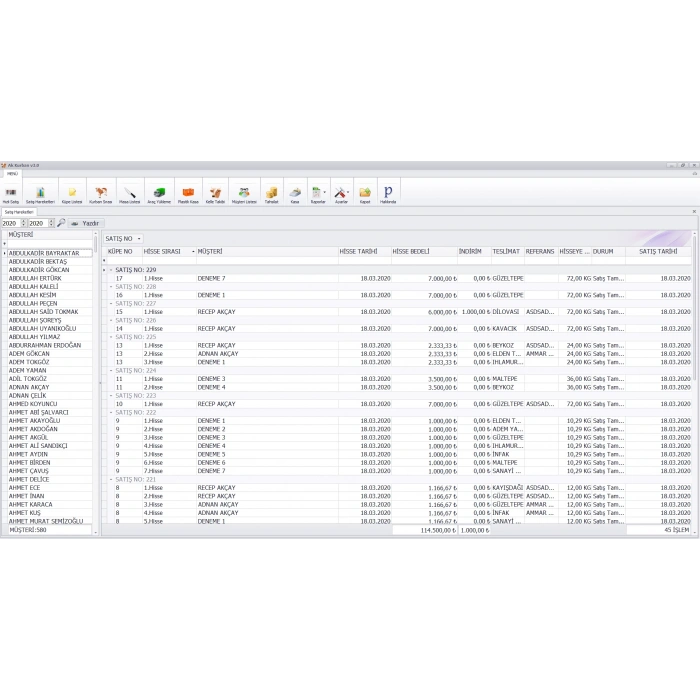700x700 pixels.
Task: Click the Satış Hareketleri toolbar icon
Action: [x=40, y=192]
